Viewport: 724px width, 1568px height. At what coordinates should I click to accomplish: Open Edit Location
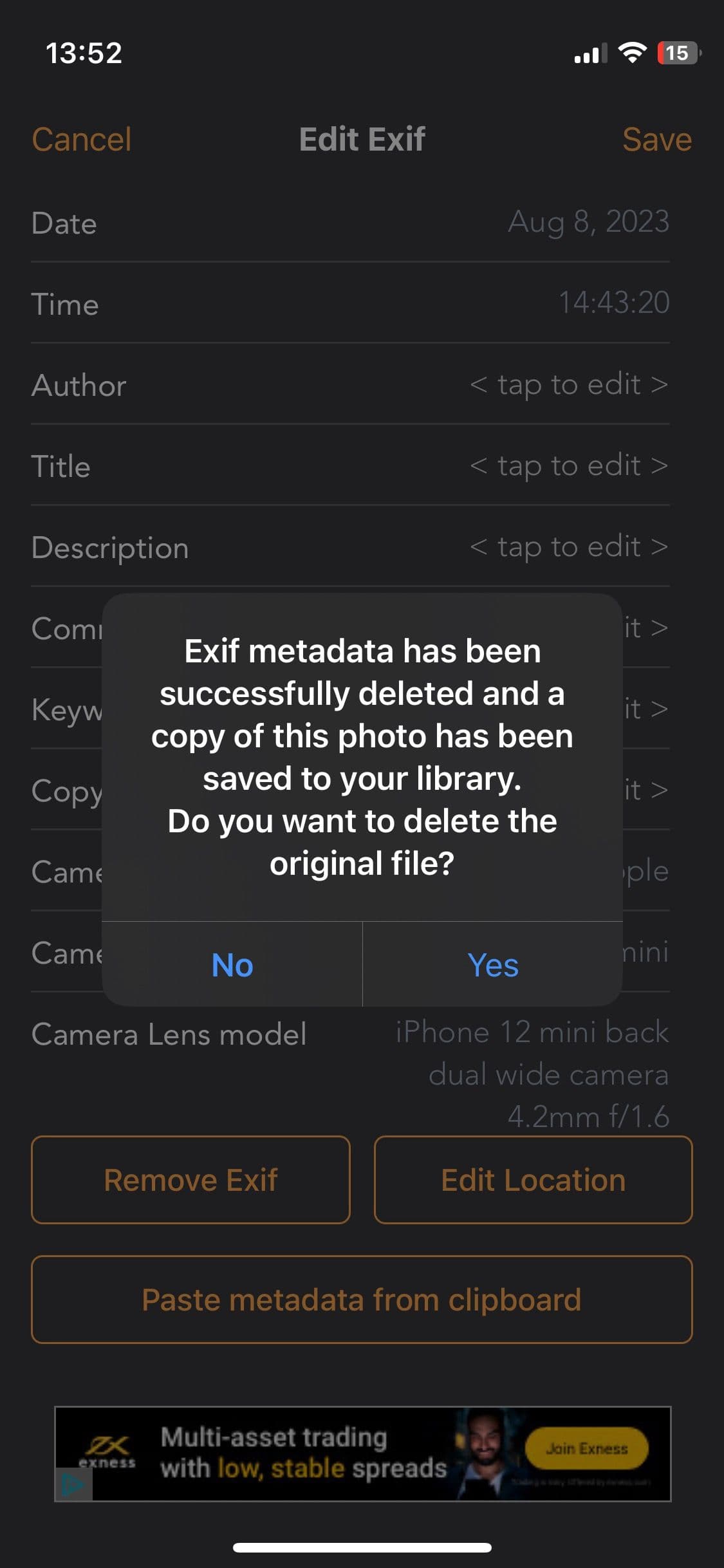click(x=533, y=1180)
